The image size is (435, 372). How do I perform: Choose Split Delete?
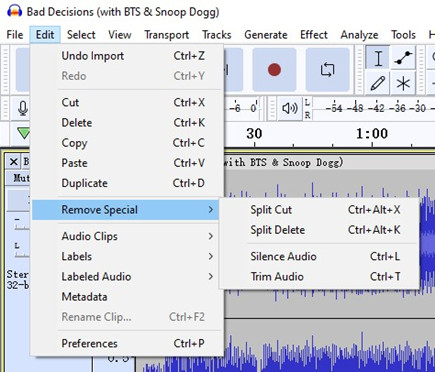coord(319,230)
